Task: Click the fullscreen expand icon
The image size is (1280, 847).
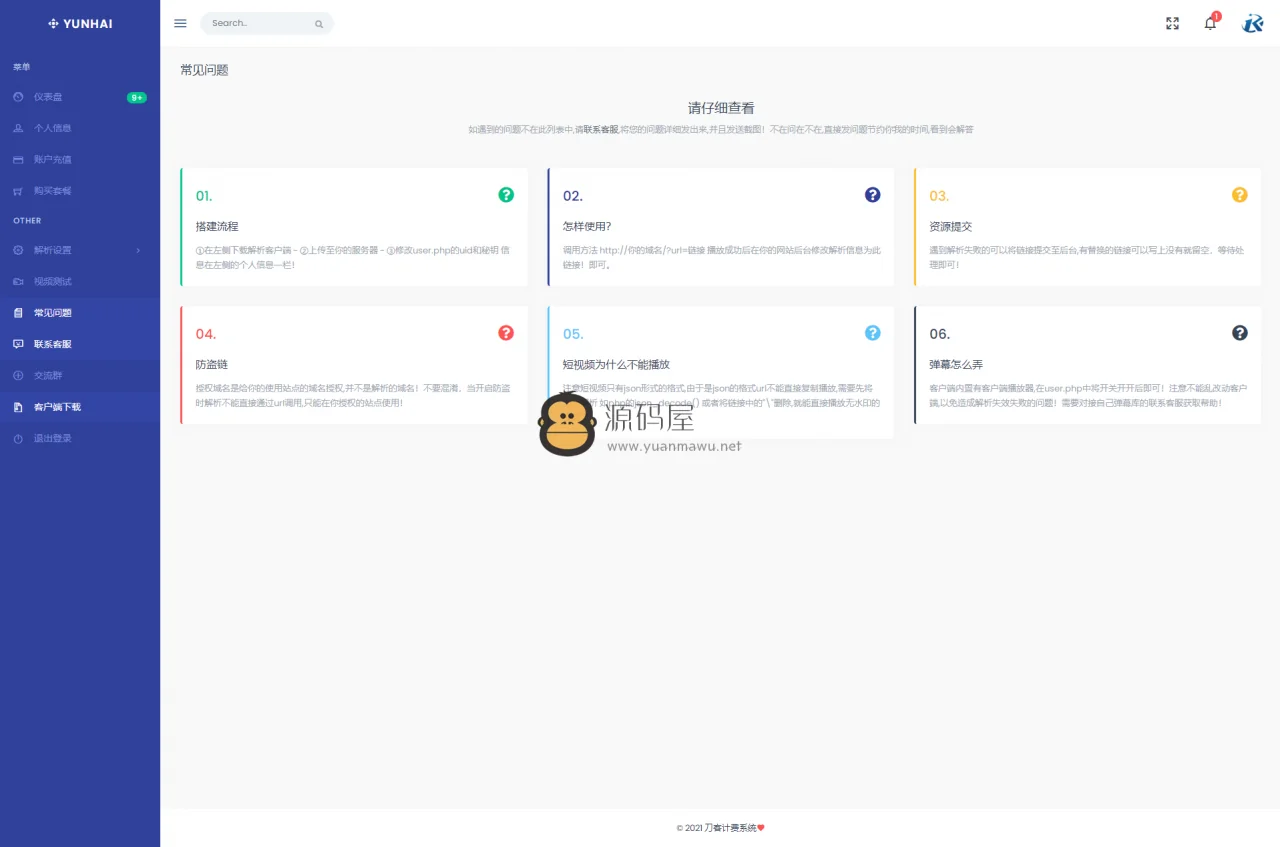Action: coord(1172,23)
